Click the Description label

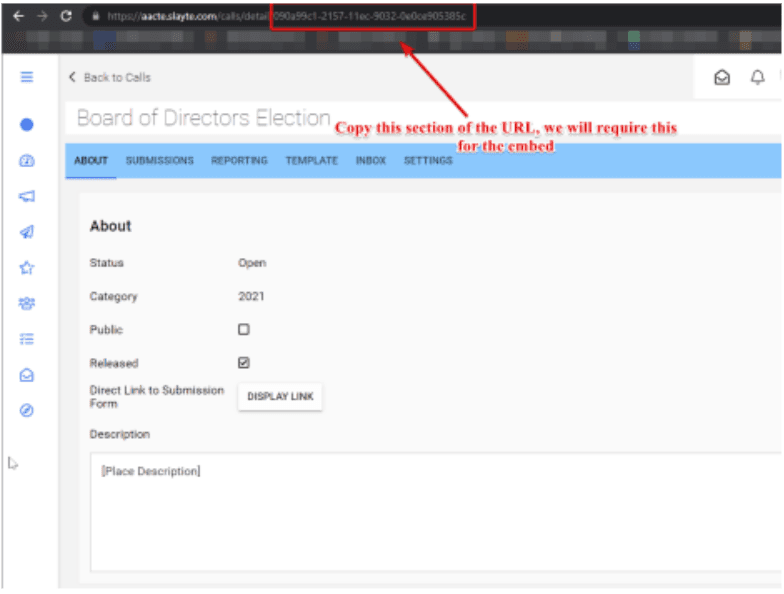[x=120, y=434]
